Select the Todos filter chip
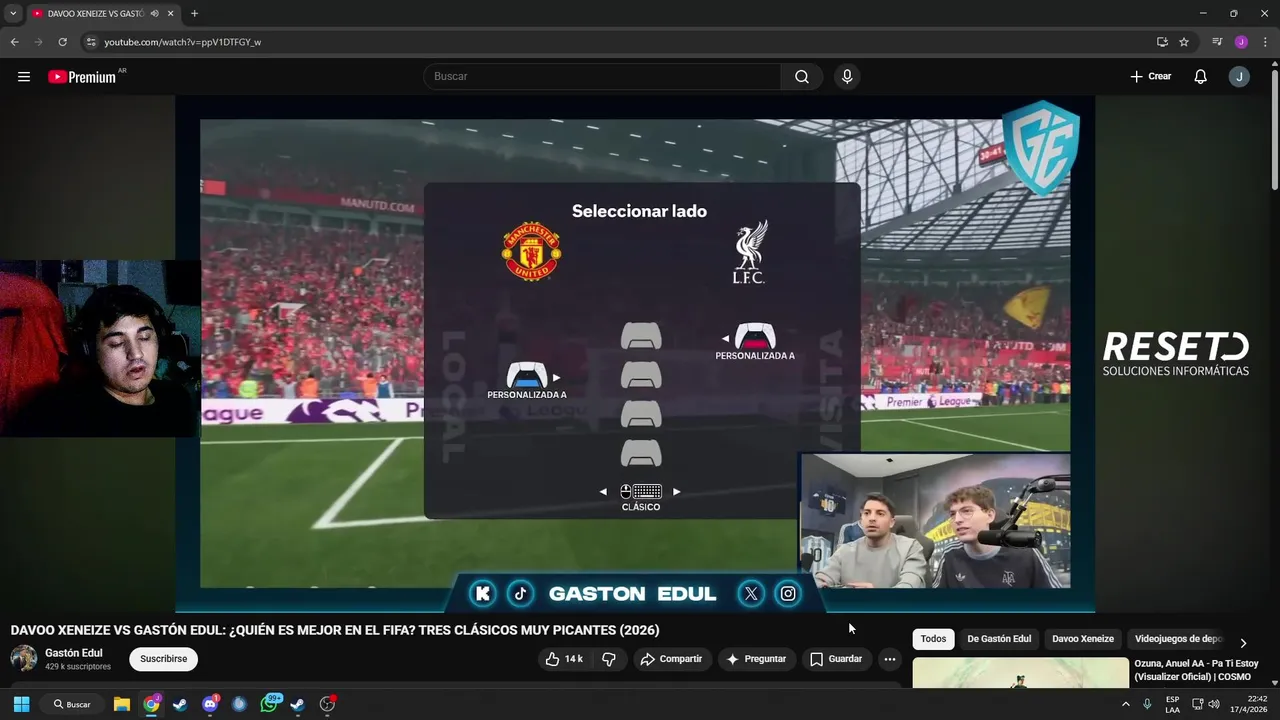Screen dimensions: 1280x720 [933, 639]
